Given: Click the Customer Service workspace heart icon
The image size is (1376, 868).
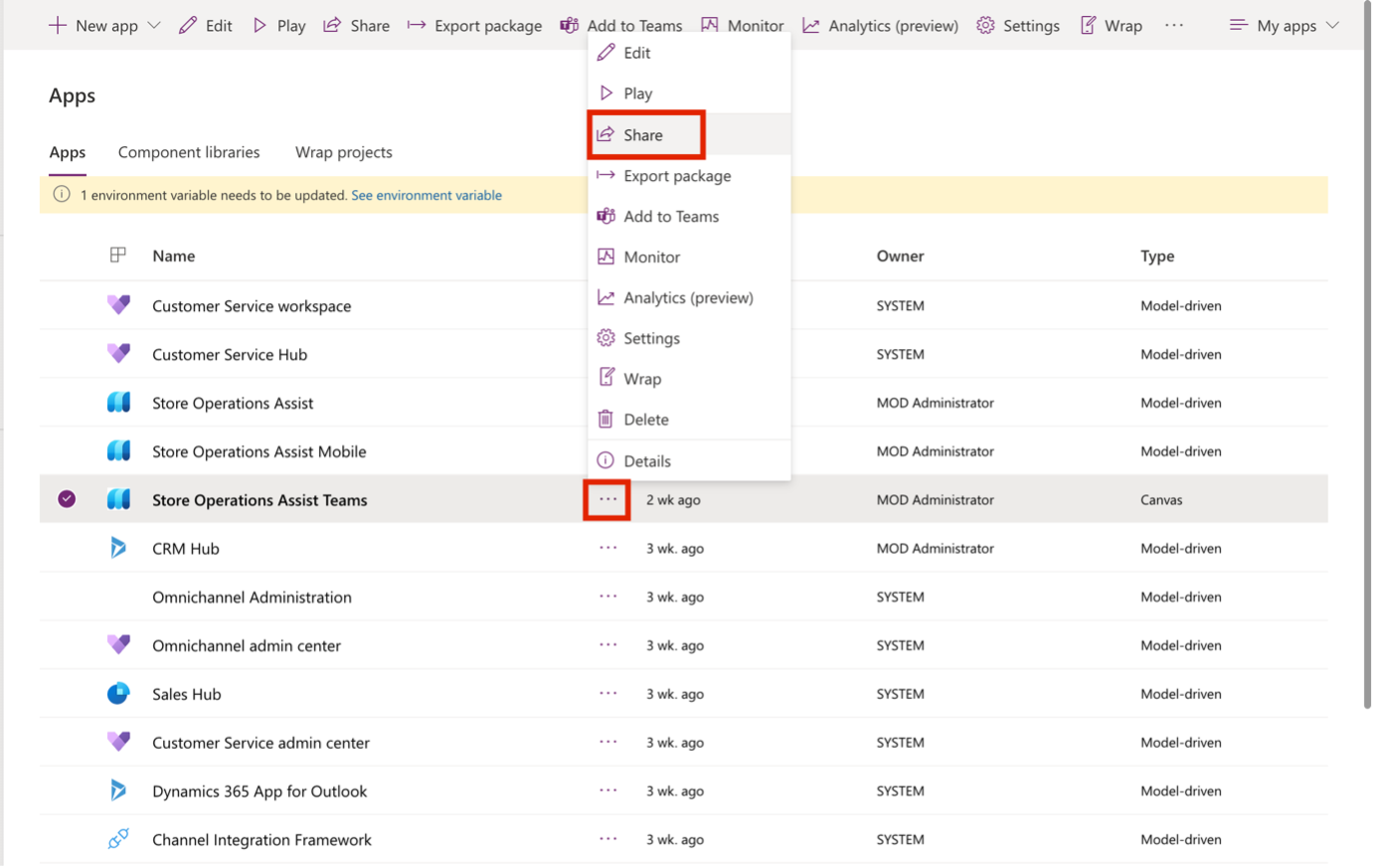Looking at the screenshot, I should (x=118, y=305).
